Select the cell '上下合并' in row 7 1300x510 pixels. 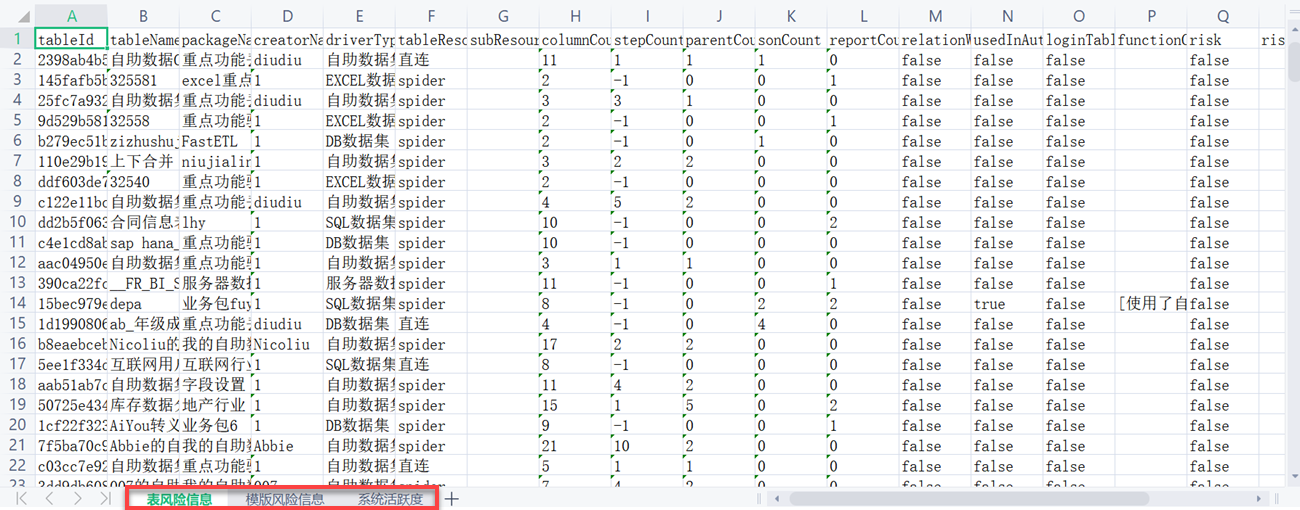143,161
